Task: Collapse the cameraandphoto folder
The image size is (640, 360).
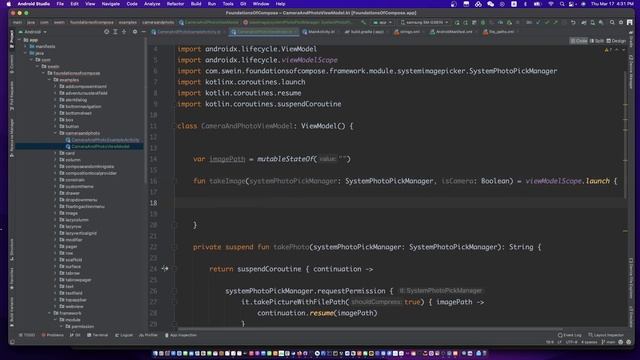Action: (56, 133)
